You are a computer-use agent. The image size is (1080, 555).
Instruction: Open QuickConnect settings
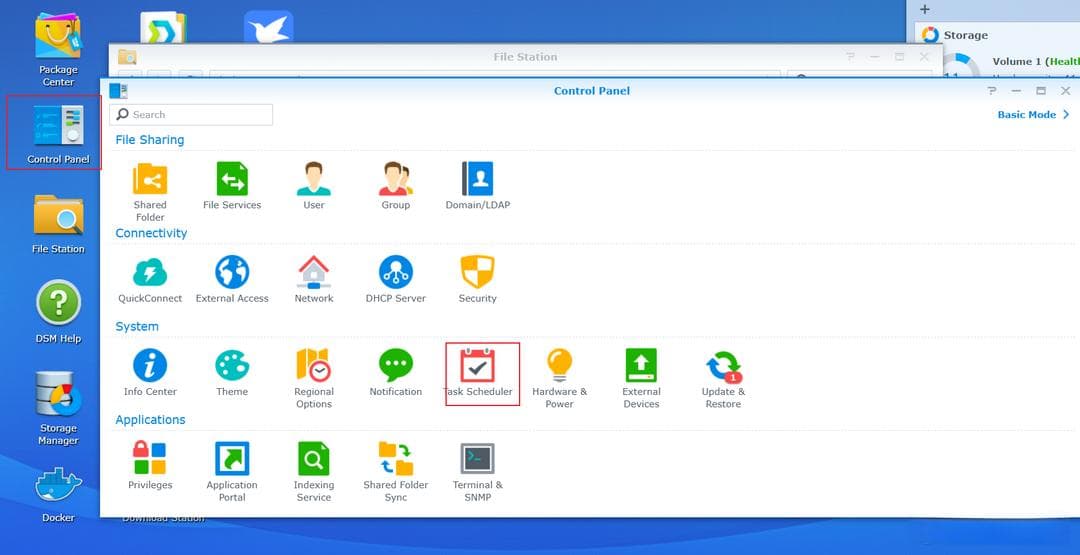[x=149, y=279]
